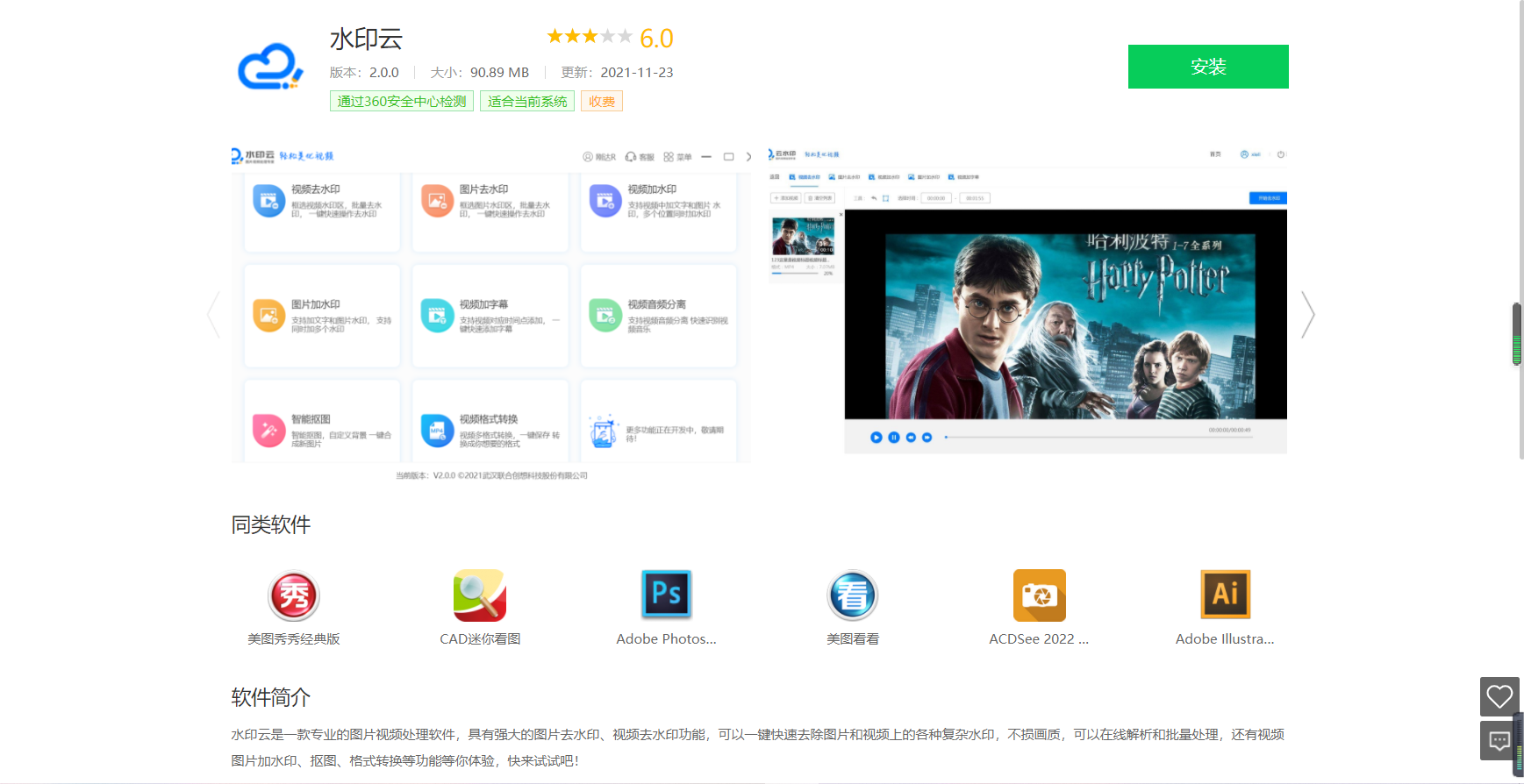
Task: Click the green 安装 install button
Action: [1208, 67]
